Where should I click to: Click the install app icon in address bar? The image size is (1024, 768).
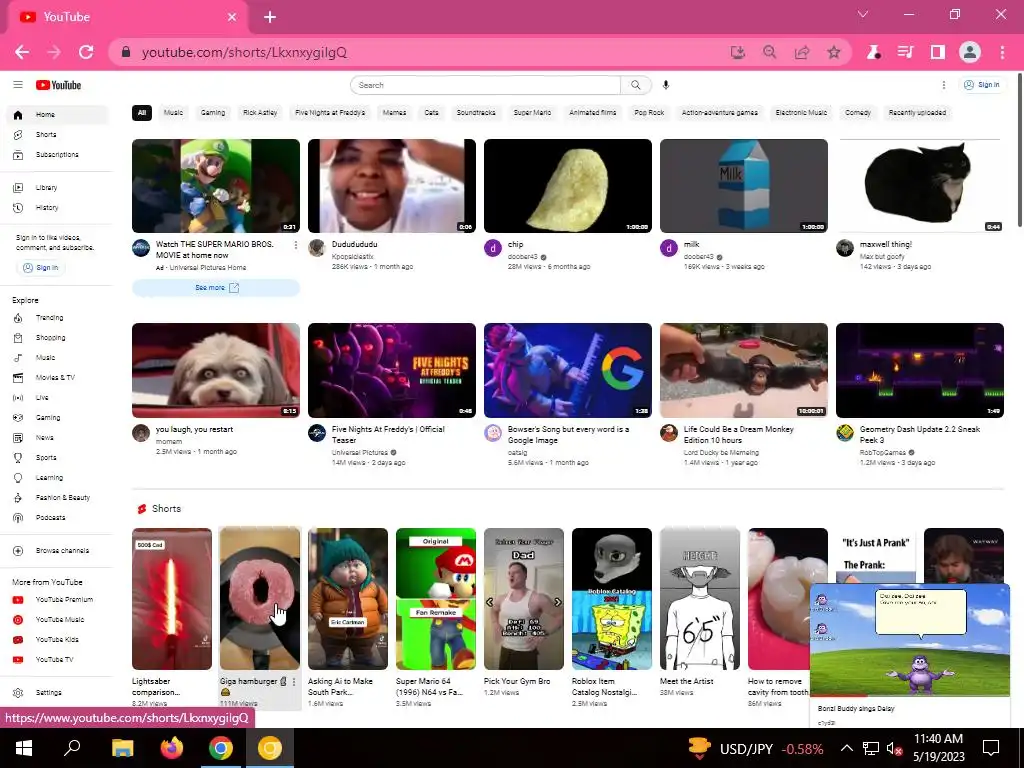point(737,52)
